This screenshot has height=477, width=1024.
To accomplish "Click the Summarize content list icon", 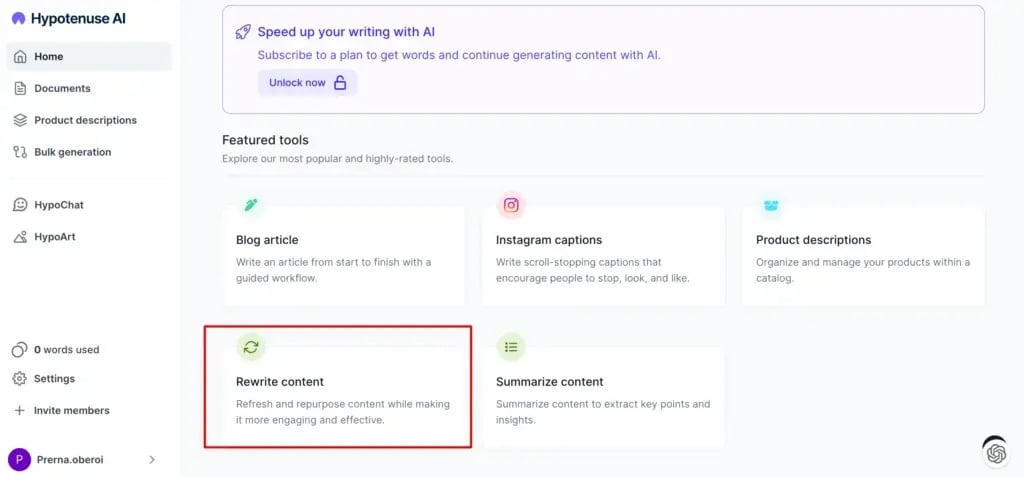I will tap(511, 347).
